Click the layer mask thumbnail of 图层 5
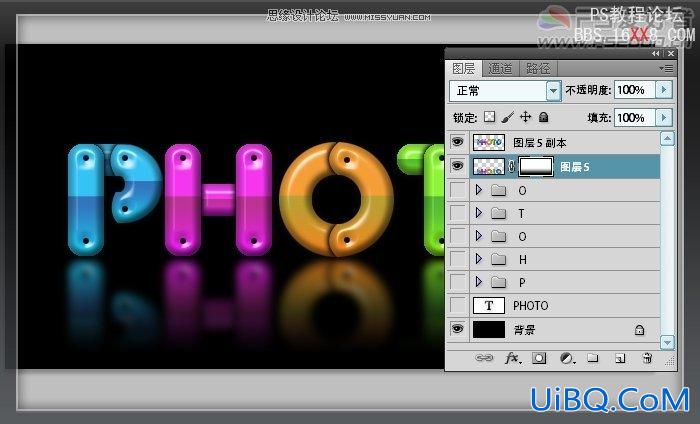The height and width of the screenshot is (424, 700). point(536,166)
